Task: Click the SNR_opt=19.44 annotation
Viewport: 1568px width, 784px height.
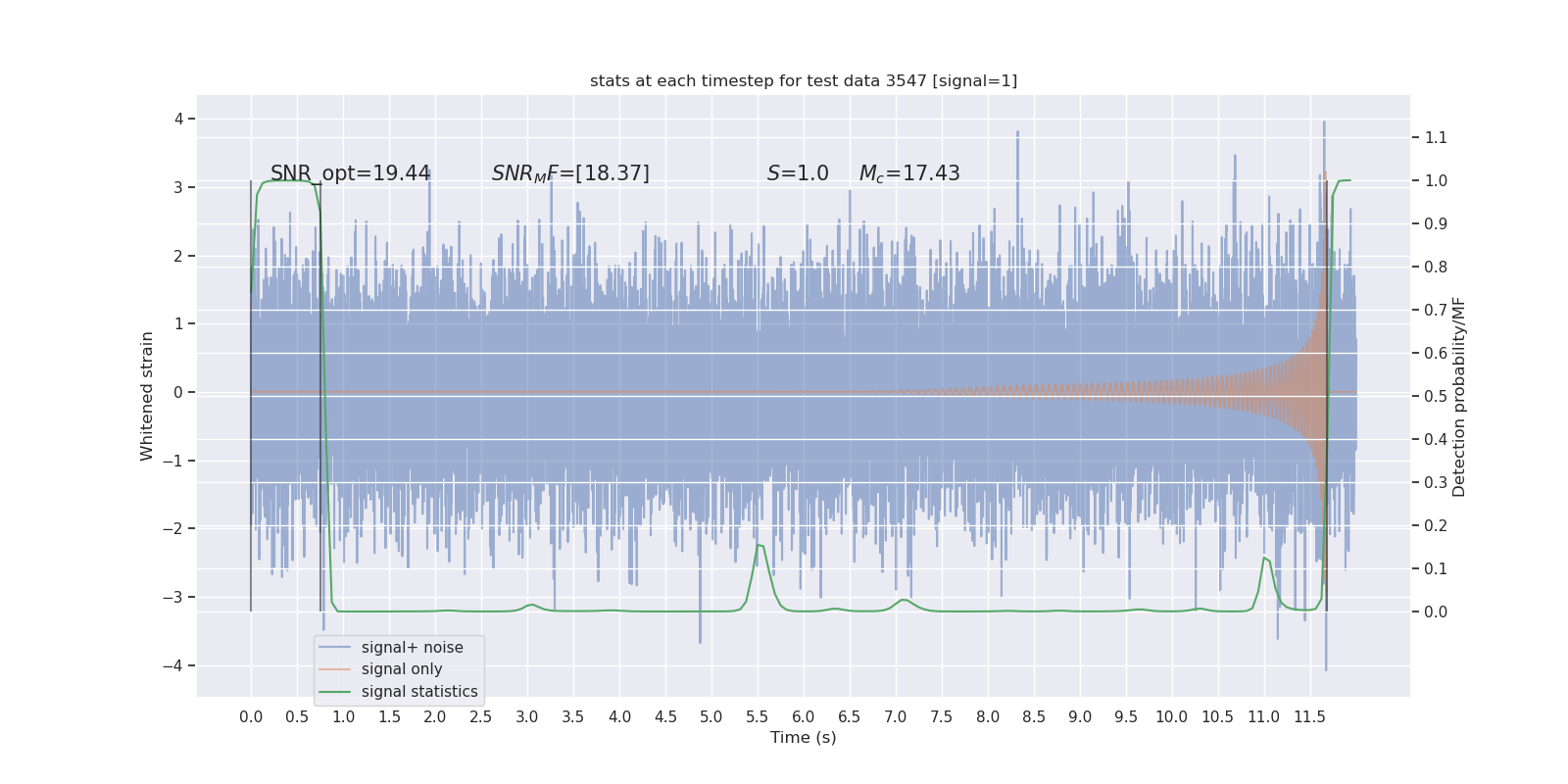Action: click(350, 173)
